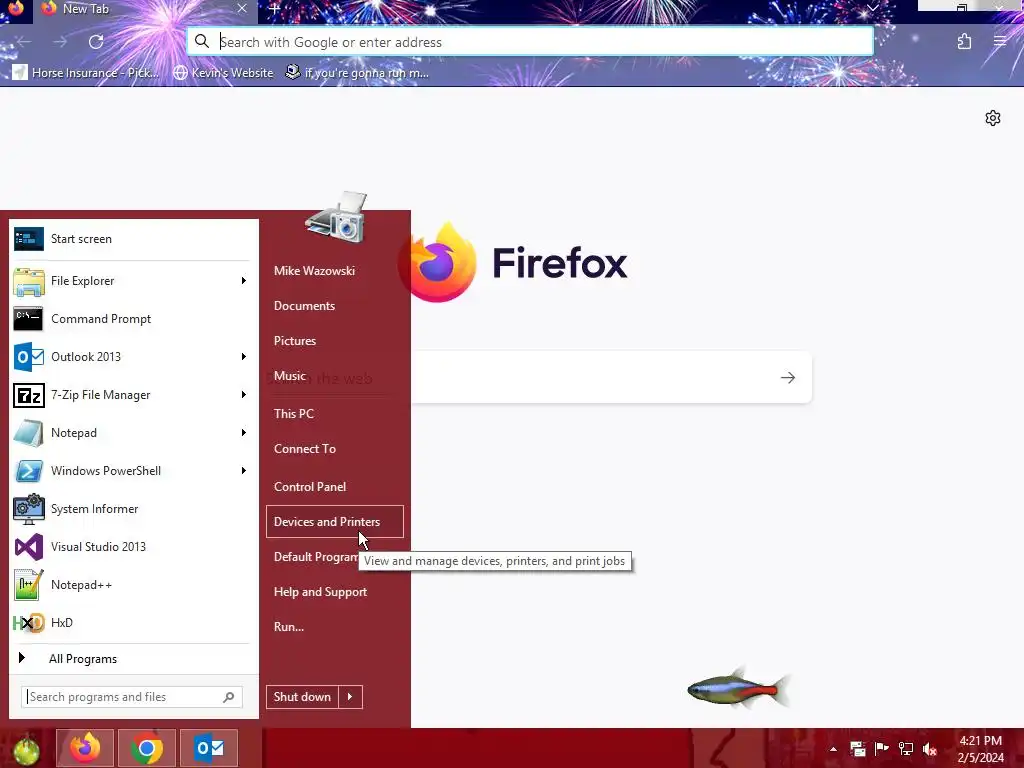Click the user picture printer-camera icon
The image size is (1024, 768).
click(336, 217)
